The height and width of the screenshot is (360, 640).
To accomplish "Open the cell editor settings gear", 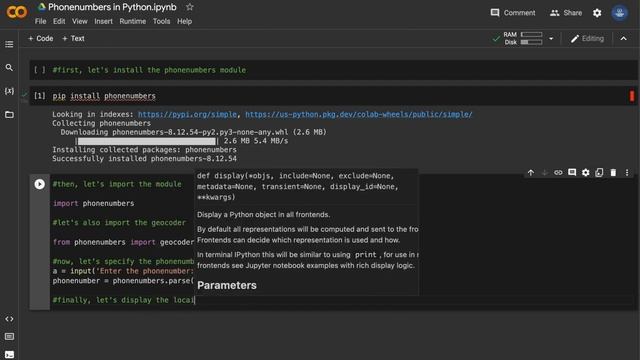I will click(586, 173).
